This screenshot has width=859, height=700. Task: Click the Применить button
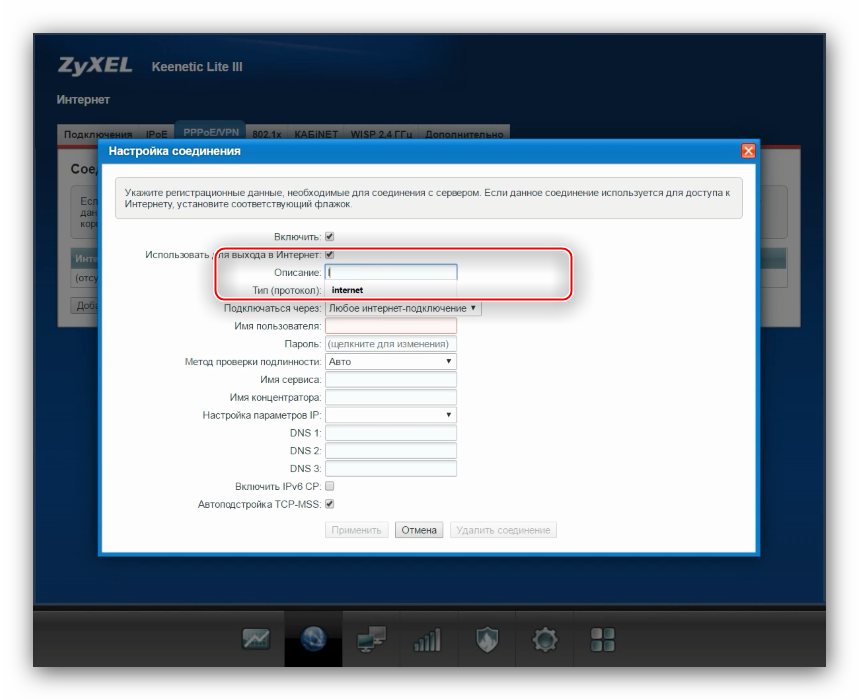click(x=357, y=530)
